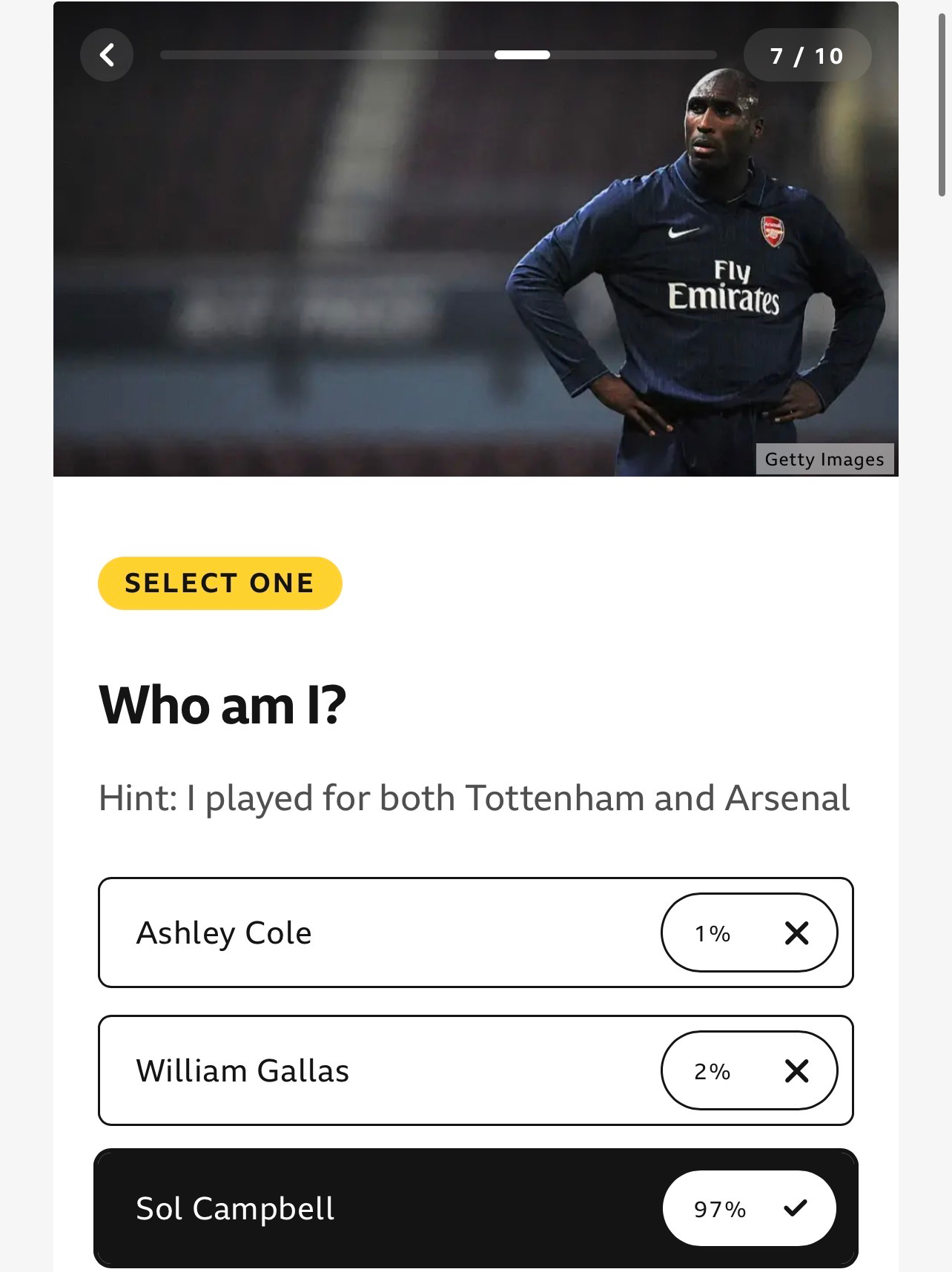Click the page scrollbar thumb

click(942, 104)
